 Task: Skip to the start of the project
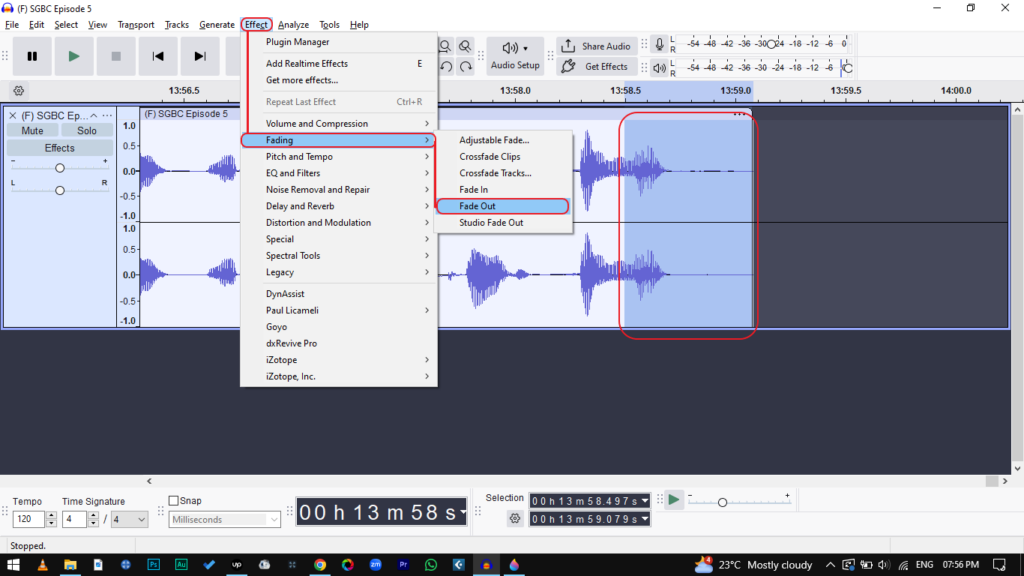157,57
